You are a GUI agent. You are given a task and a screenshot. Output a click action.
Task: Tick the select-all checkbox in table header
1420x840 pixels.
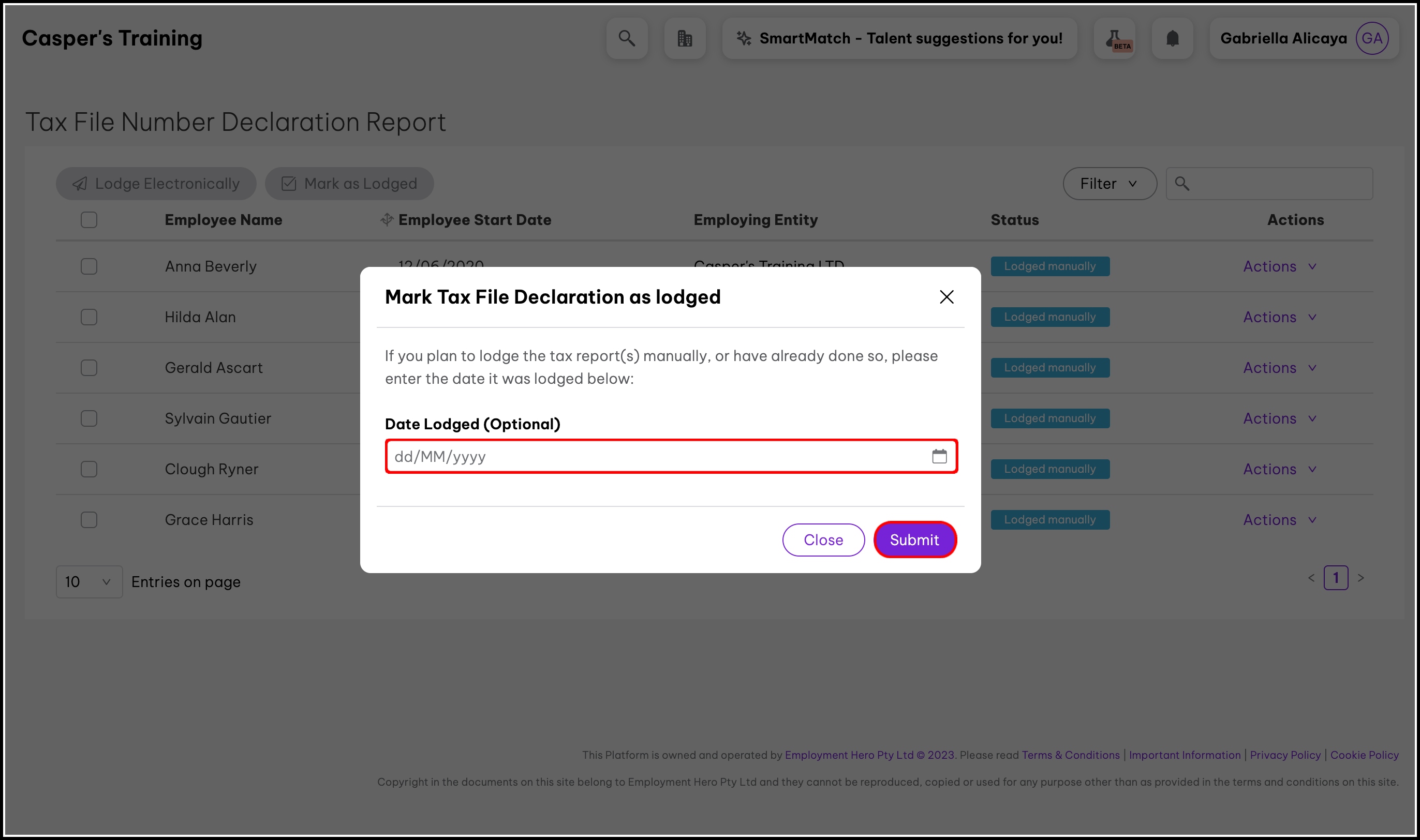click(x=89, y=220)
